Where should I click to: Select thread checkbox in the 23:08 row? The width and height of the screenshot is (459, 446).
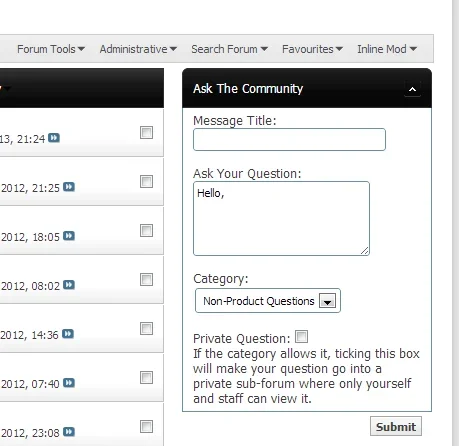click(146, 426)
